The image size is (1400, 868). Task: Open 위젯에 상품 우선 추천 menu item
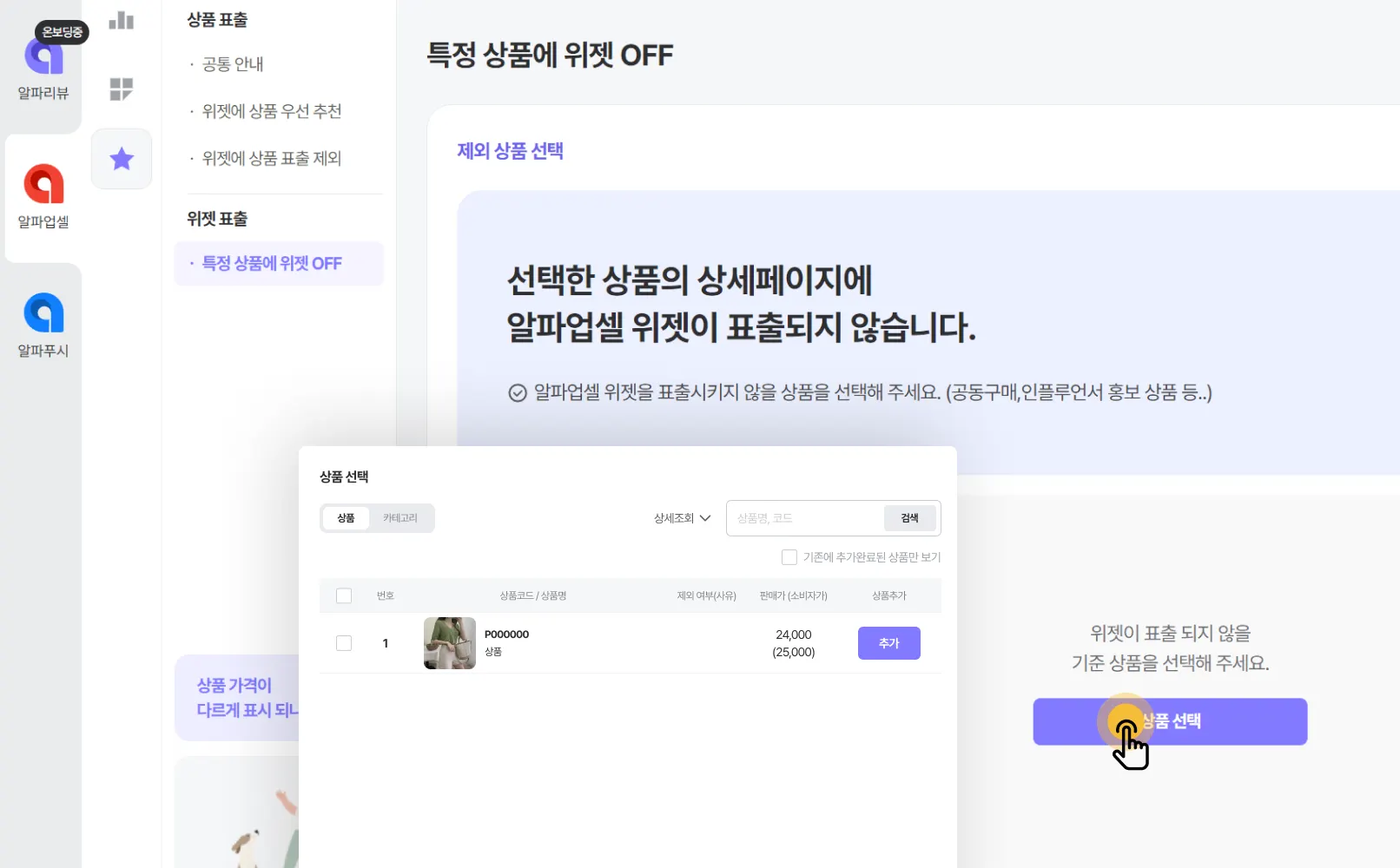tap(272, 111)
